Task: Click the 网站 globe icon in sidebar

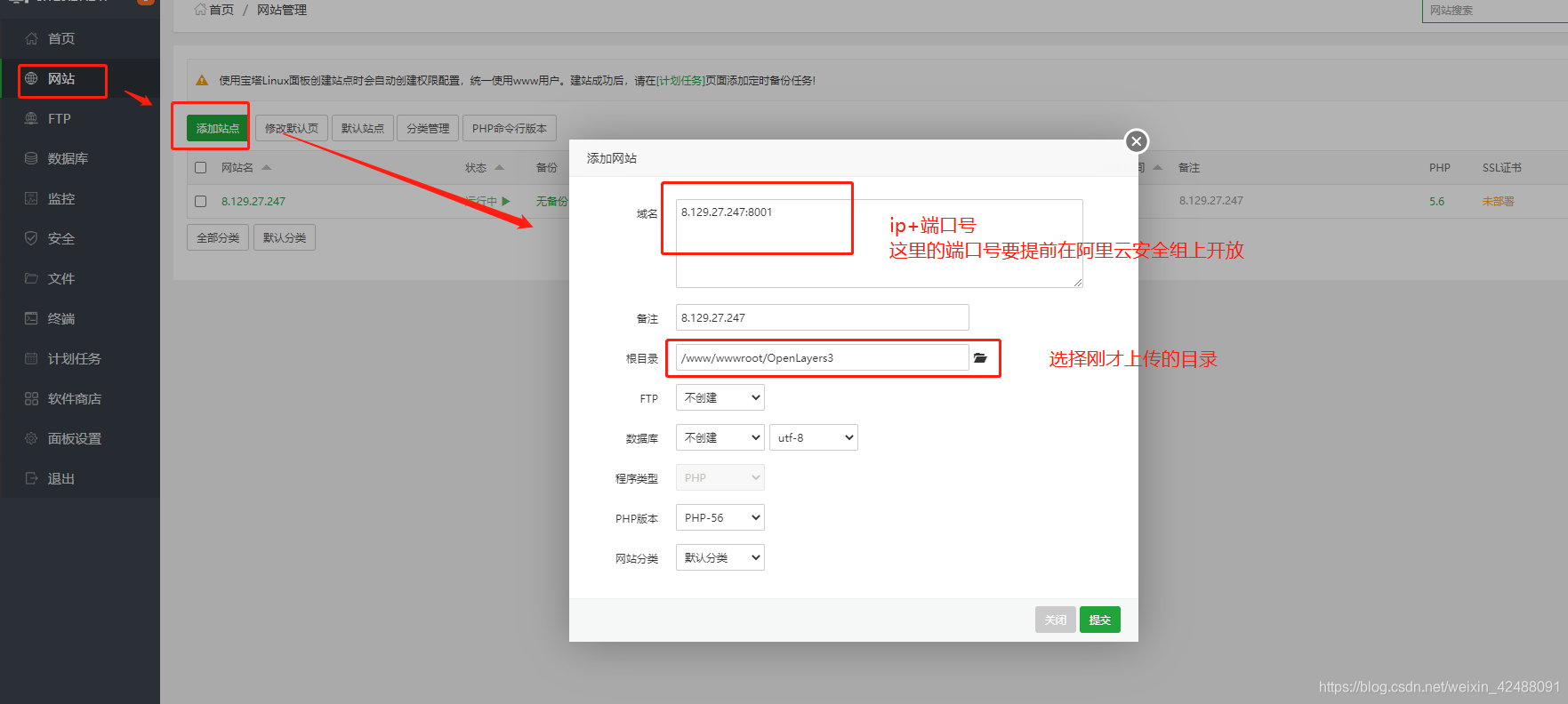Action: pyautogui.click(x=31, y=78)
